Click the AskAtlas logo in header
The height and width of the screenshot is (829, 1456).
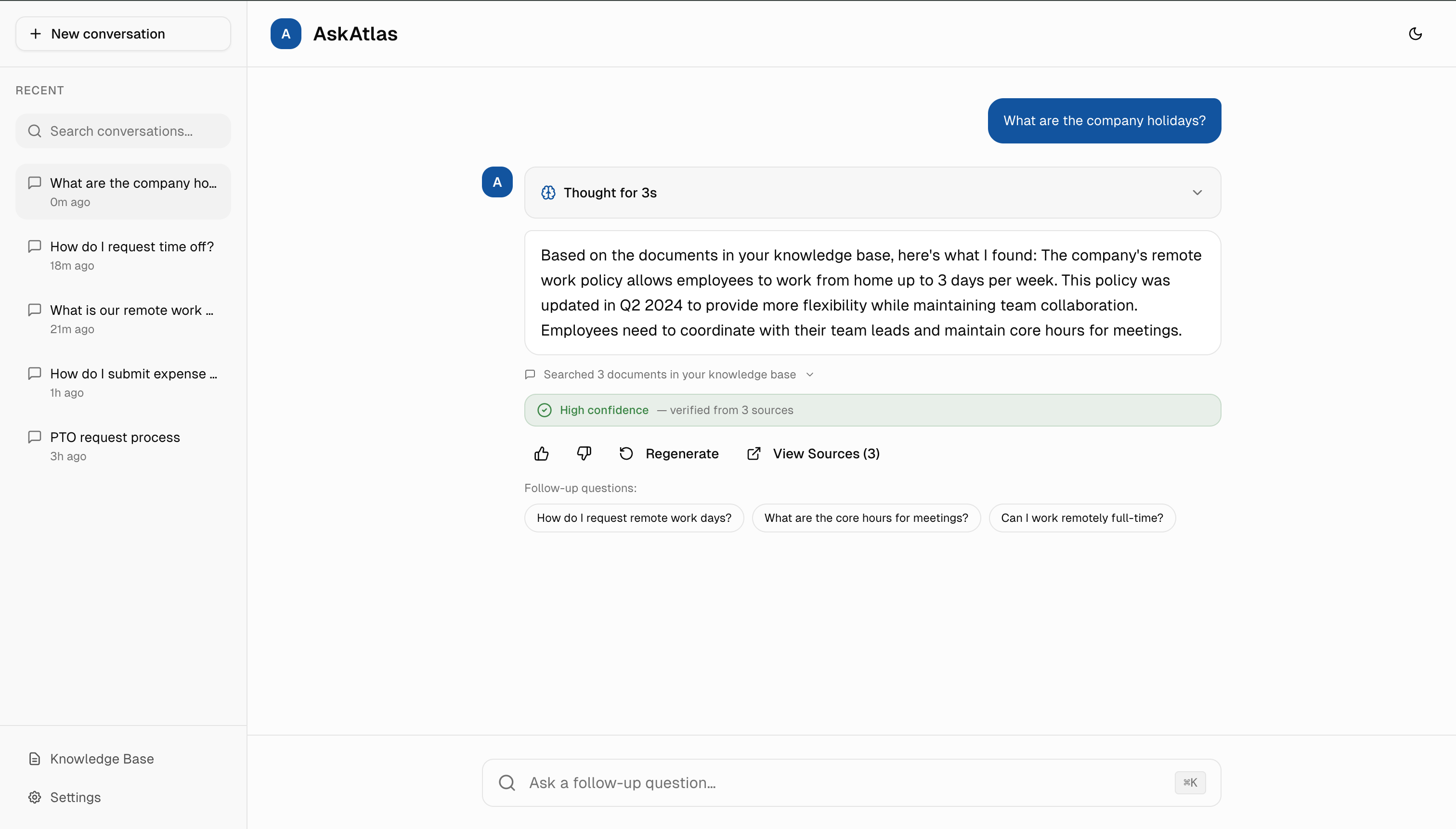pyautogui.click(x=286, y=34)
